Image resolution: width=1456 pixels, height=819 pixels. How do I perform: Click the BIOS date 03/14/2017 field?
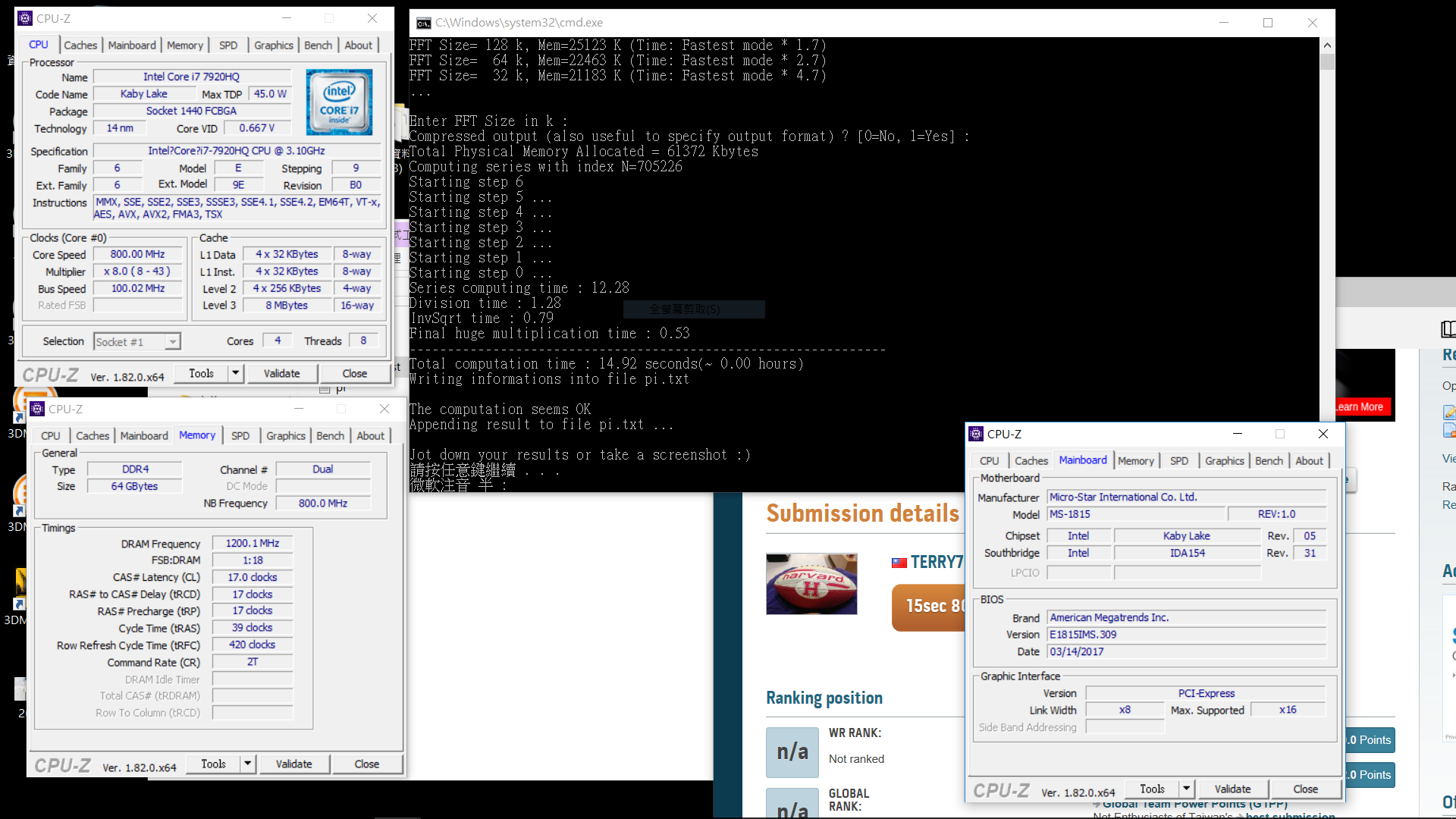tap(1187, 651)
